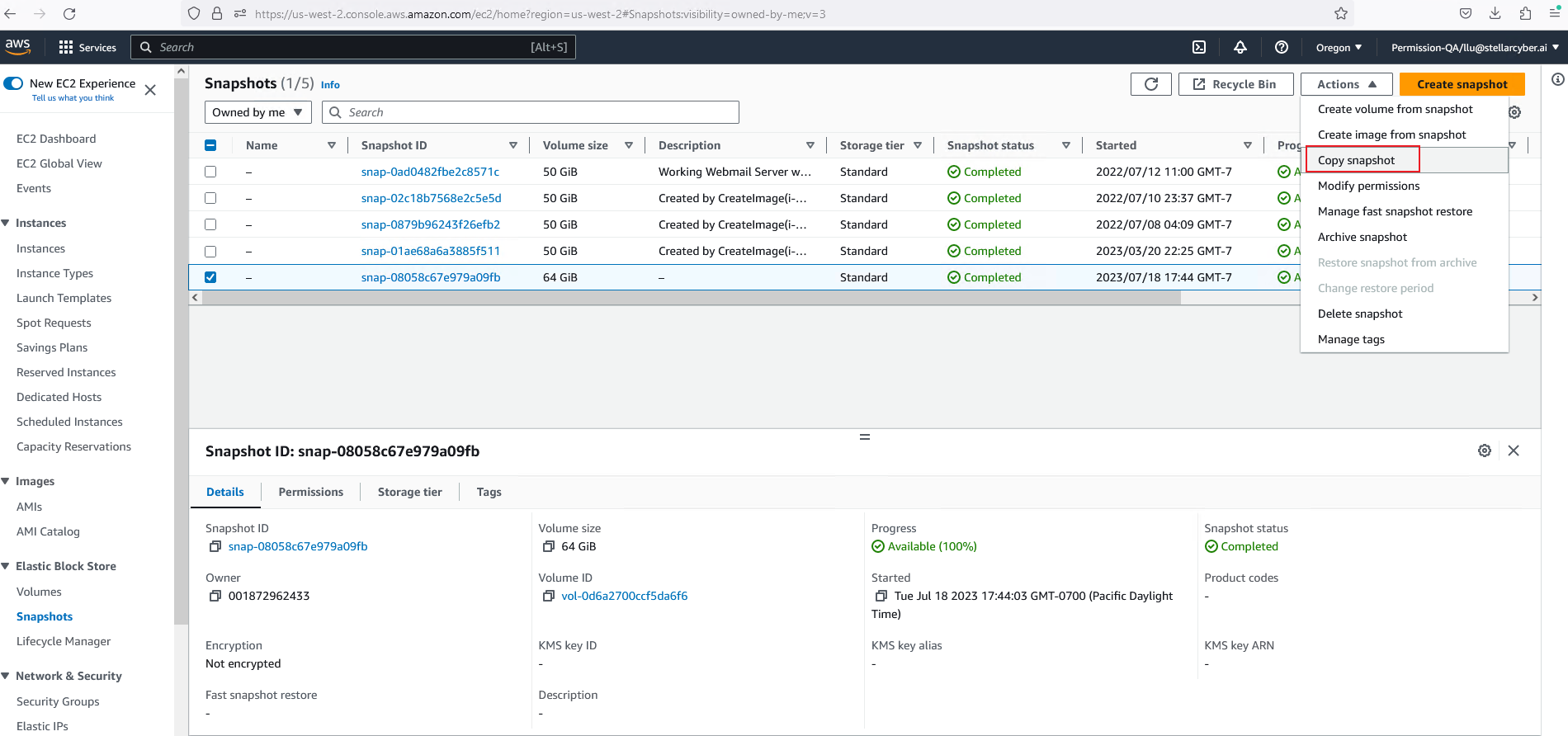Click the help question mark icon
The image size is (1568, 736).
1281,47
